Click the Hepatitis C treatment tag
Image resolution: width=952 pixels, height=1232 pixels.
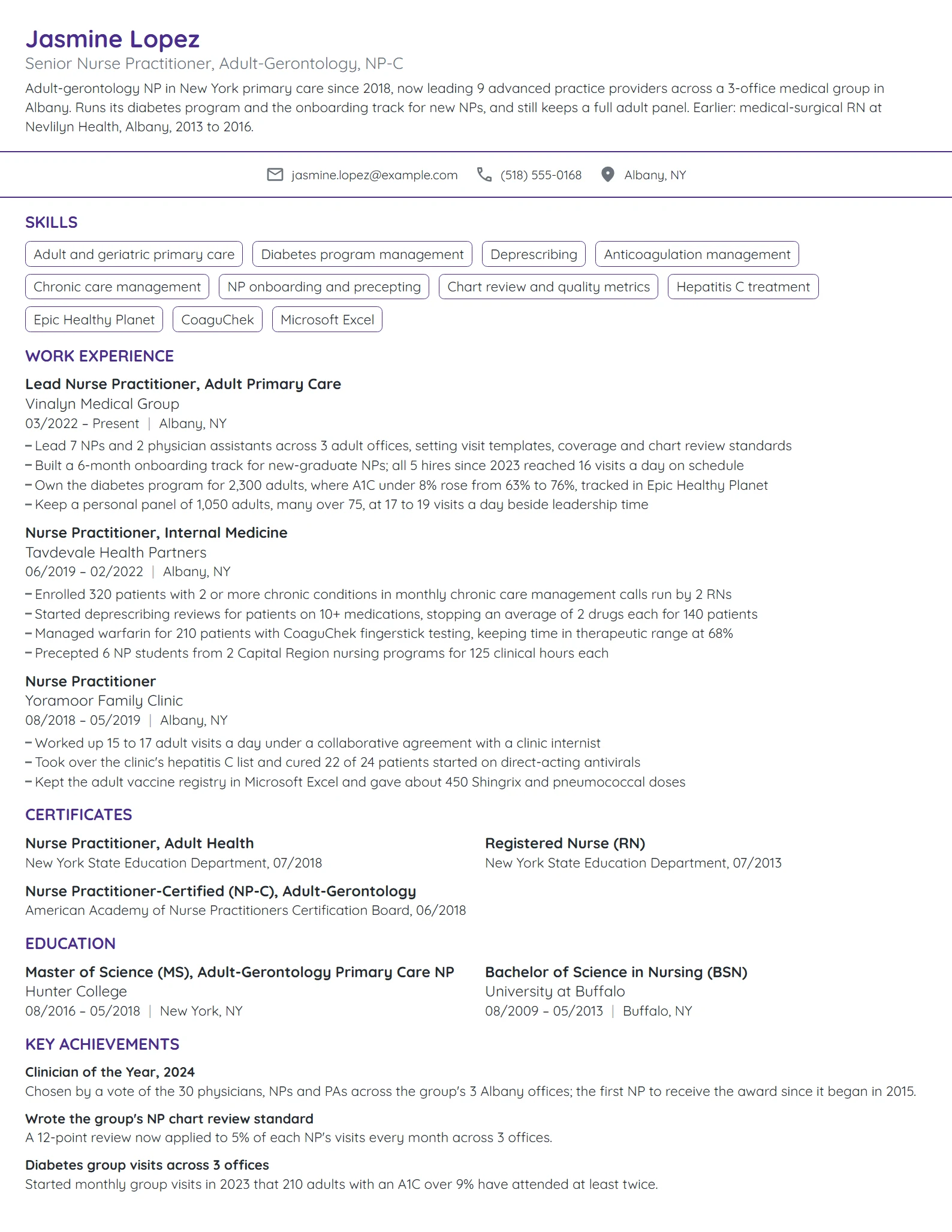[x=743, y=287]
